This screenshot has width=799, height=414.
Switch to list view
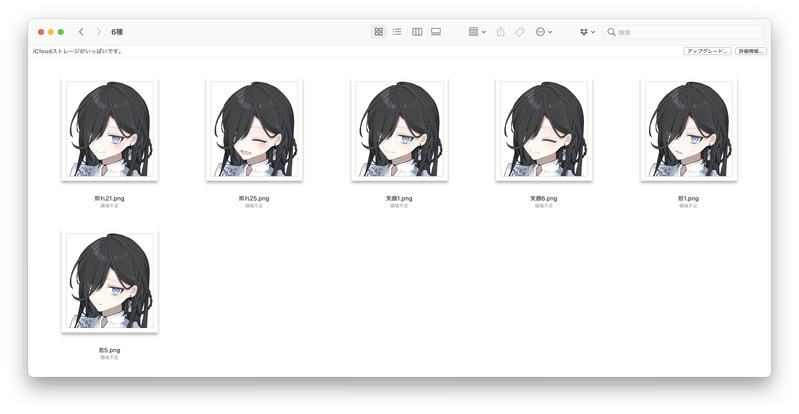coord(397,32)
